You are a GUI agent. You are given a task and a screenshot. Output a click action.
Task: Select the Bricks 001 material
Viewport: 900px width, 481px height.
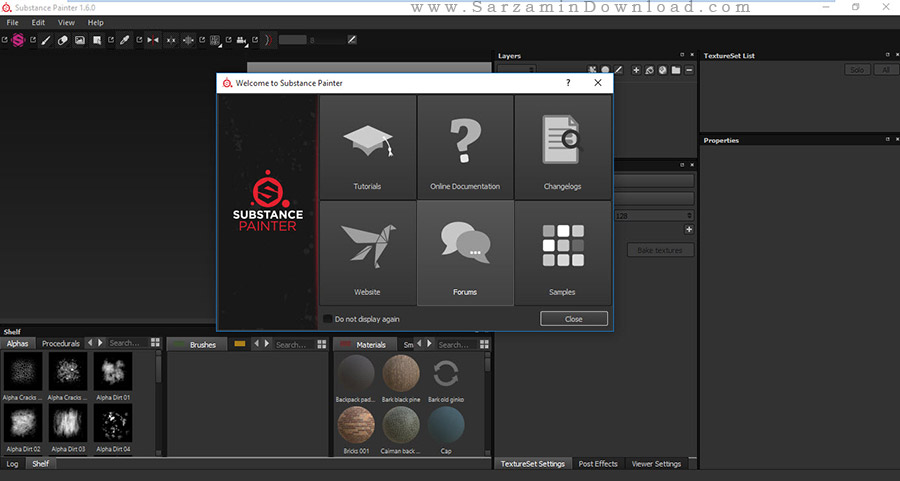356,426
